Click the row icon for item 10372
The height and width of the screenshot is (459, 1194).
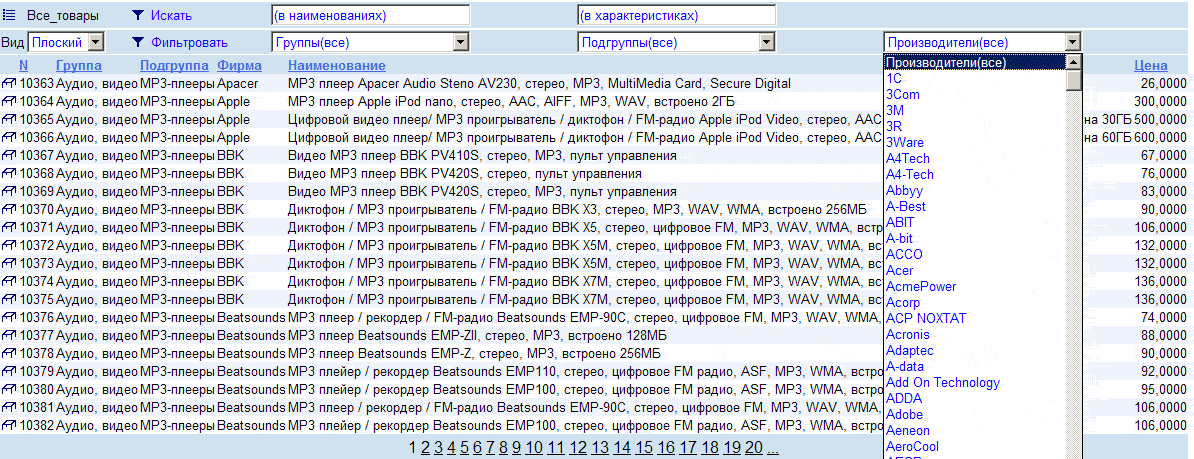10,245
